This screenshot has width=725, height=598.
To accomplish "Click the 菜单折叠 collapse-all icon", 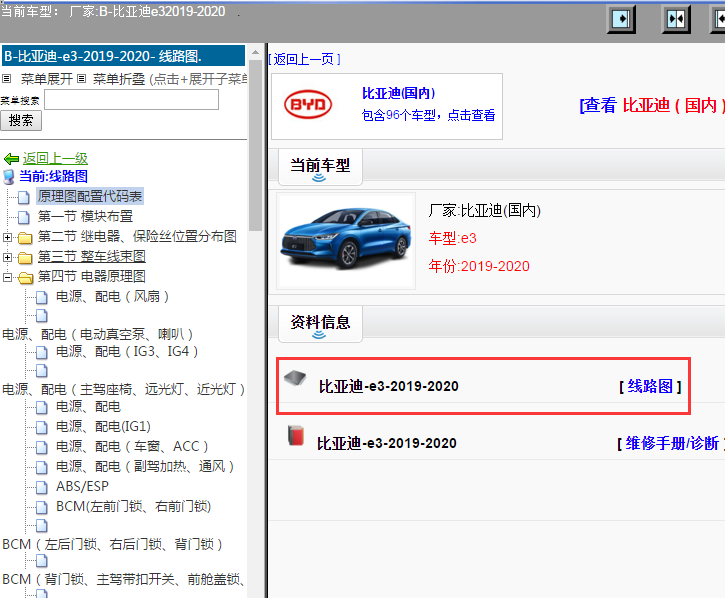I will click(x=81, y=79).
